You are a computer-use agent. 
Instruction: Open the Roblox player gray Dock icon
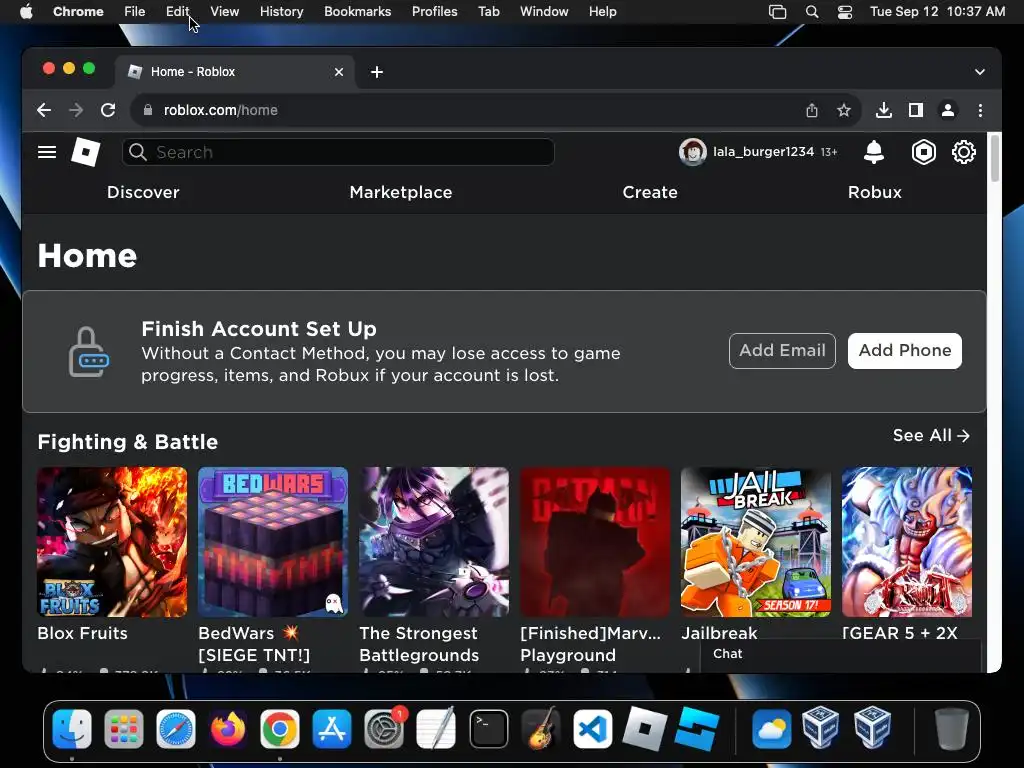[x=645, y=729]
